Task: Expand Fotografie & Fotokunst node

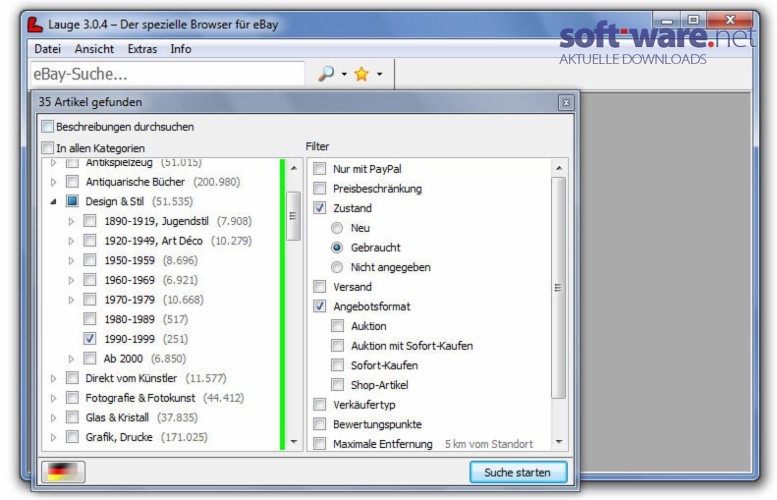Action: tap(54, 398)
